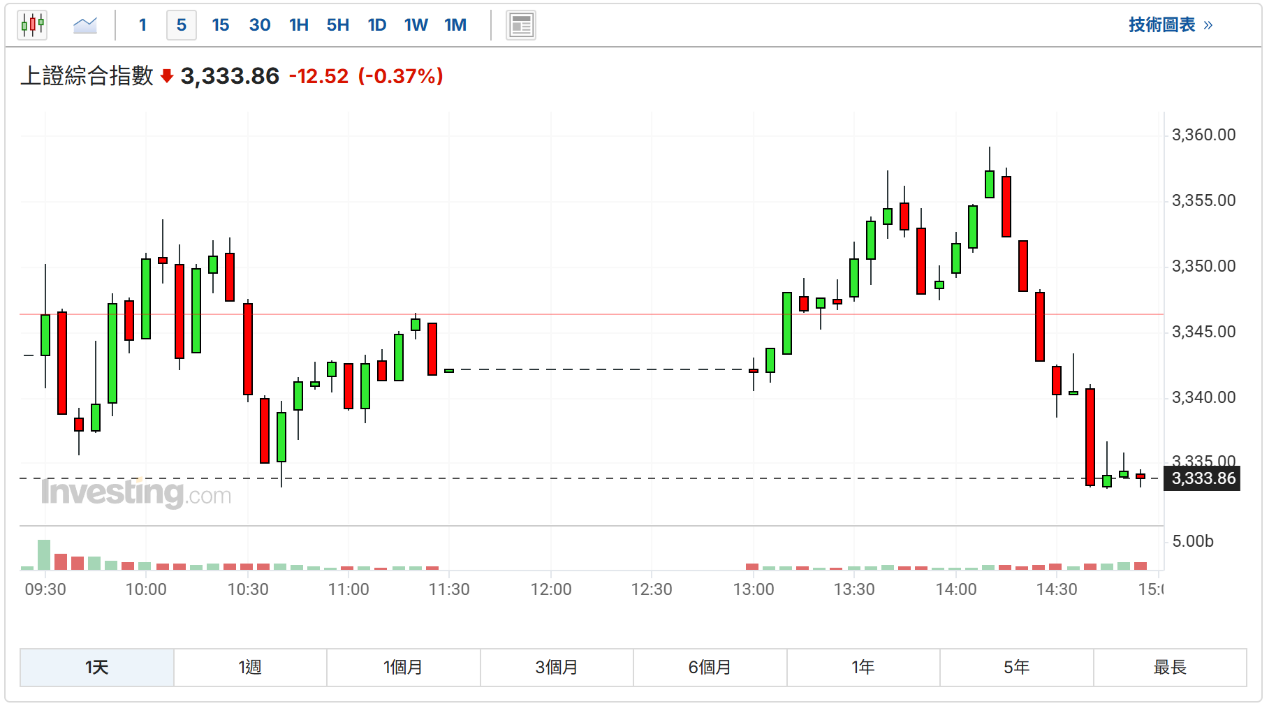Click the 09:30 time axis label

(x=45, y=590)
